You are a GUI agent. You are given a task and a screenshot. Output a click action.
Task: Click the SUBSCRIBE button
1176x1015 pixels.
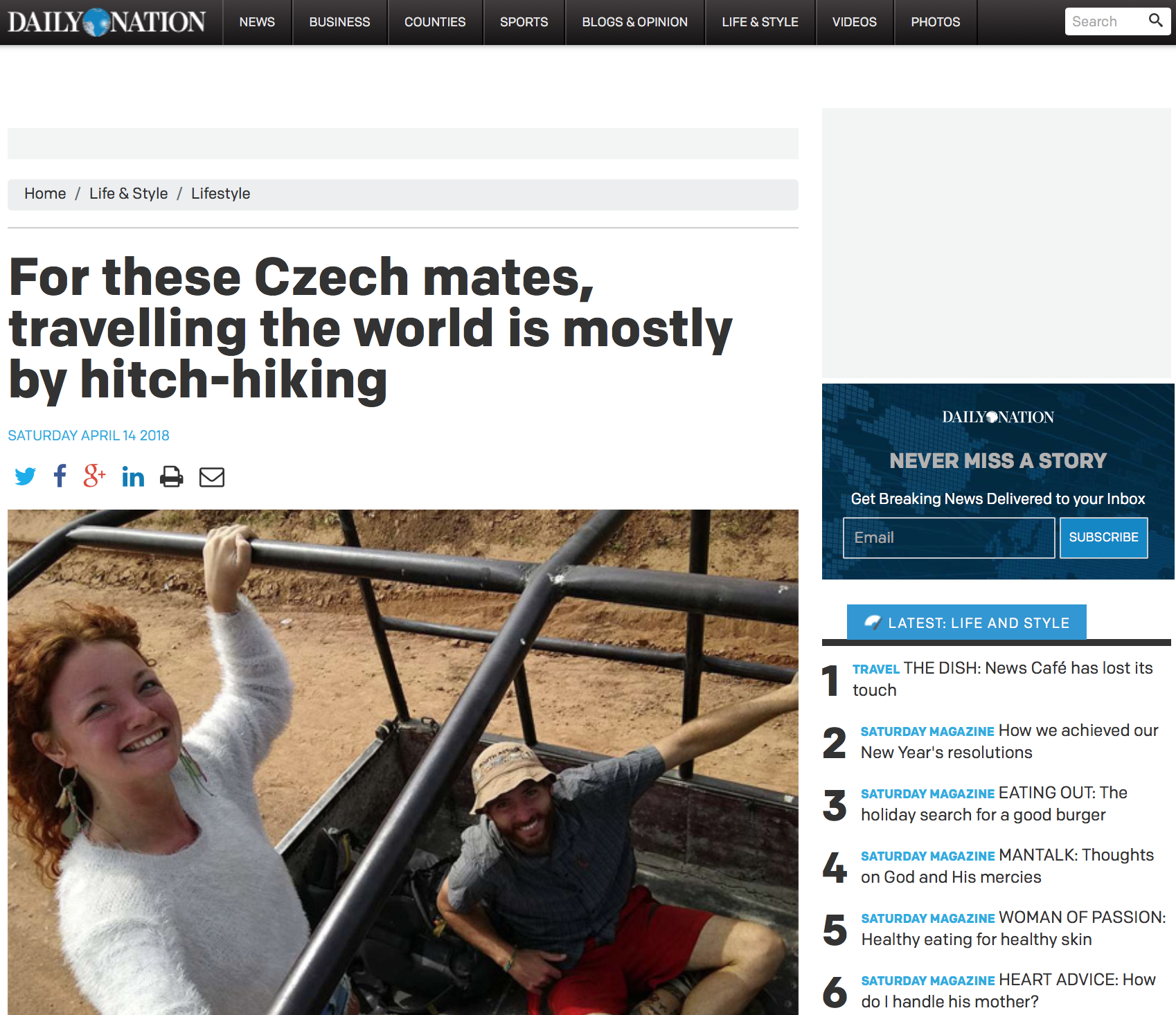coord(1103,538)
